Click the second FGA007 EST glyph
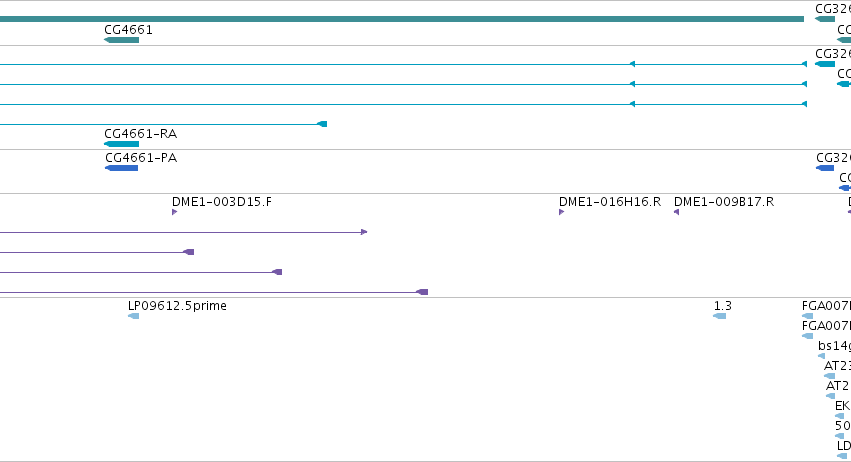This screenshot has width=851, height=462. pos(808,336)
